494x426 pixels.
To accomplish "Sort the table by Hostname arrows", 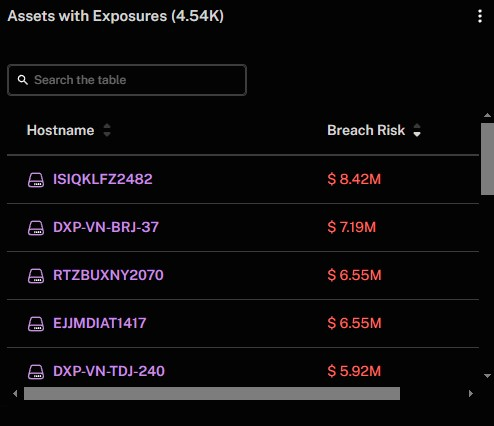I will click(107, 130).
